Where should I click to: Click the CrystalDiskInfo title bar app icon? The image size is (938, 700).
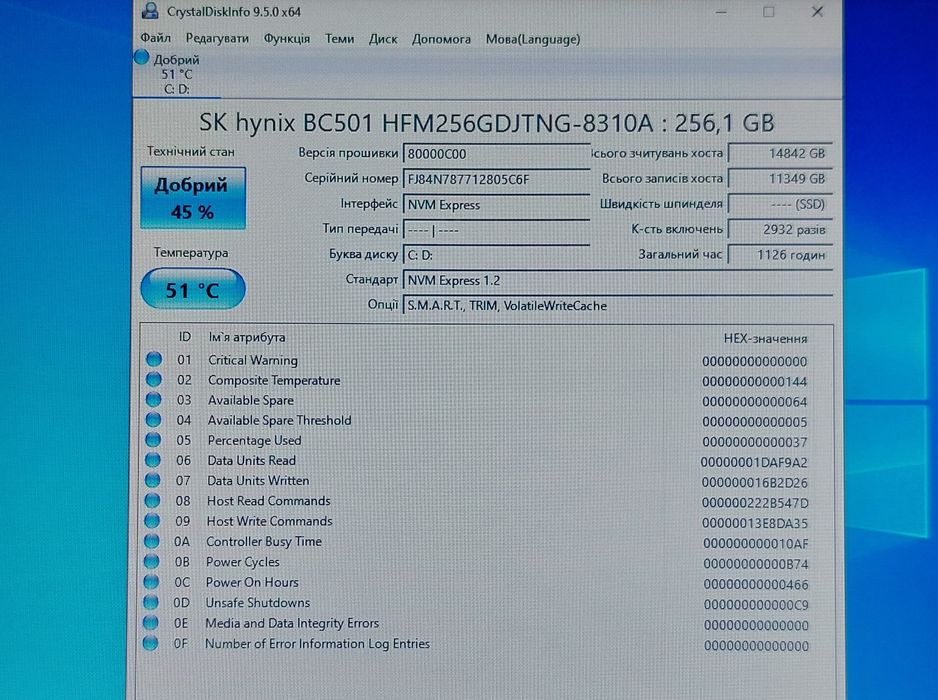click(150, 10)
